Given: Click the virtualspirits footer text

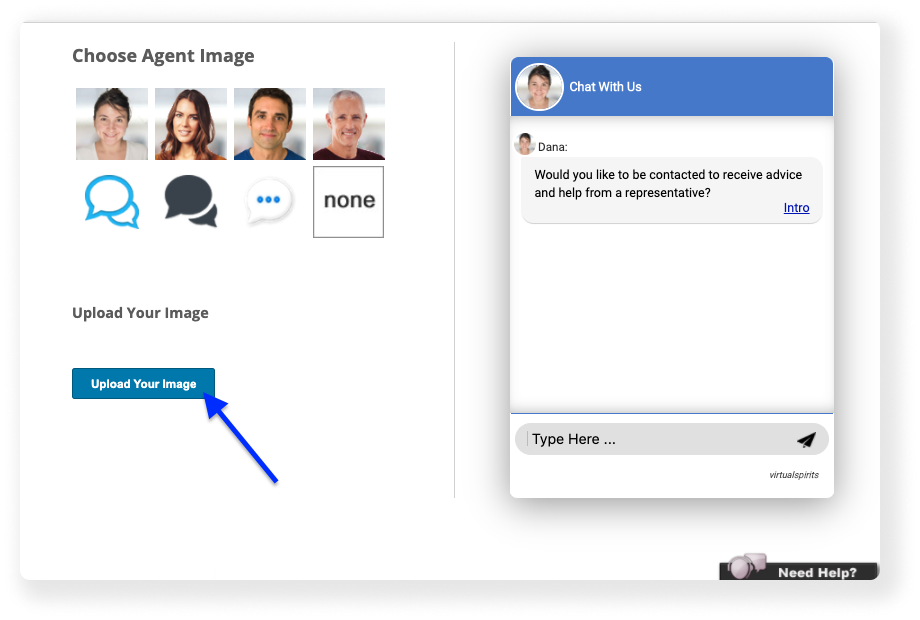Looking at the screenshot, I should [x=794, y=475].
